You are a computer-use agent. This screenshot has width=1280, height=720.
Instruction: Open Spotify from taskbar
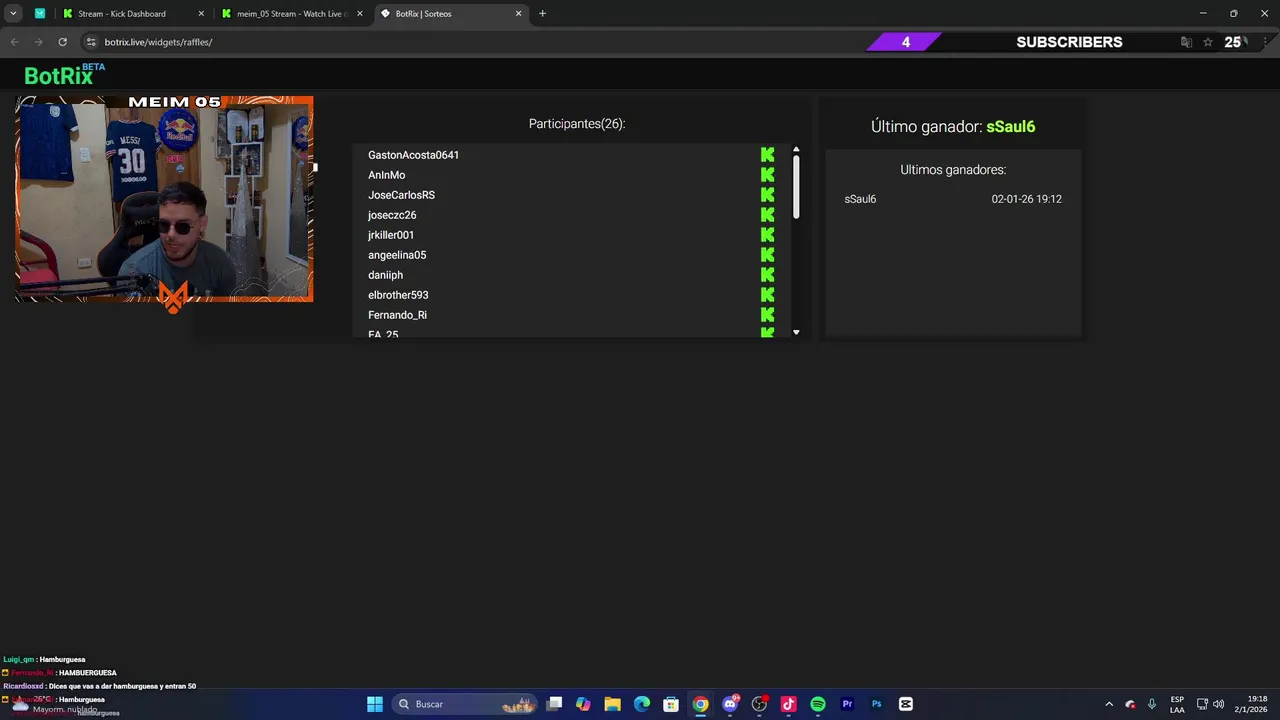[x=818, y=704]
